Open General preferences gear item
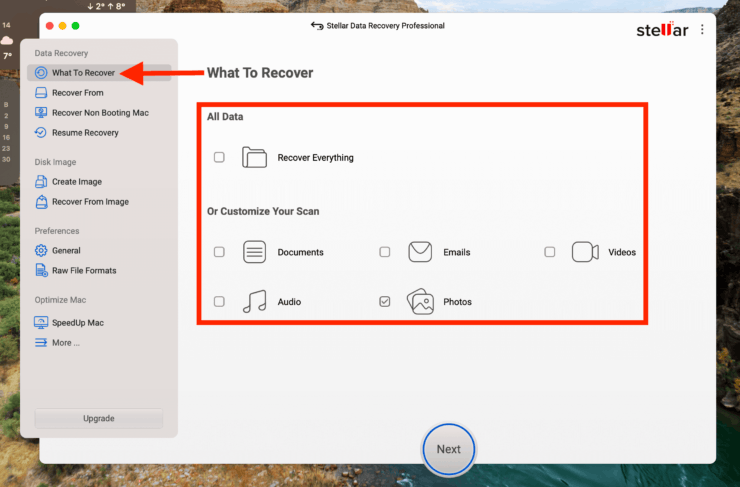Viewport: 740px width, 487px height. tap(66, 251)
